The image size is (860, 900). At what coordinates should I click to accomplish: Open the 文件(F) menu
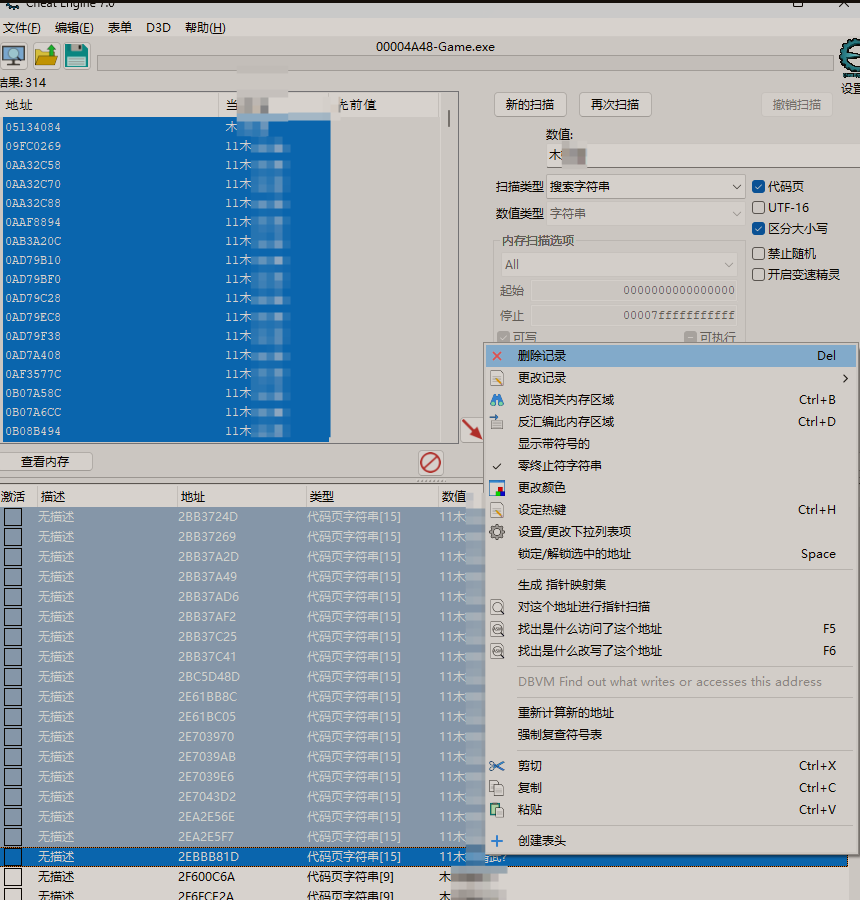click(x=22, y=28)
